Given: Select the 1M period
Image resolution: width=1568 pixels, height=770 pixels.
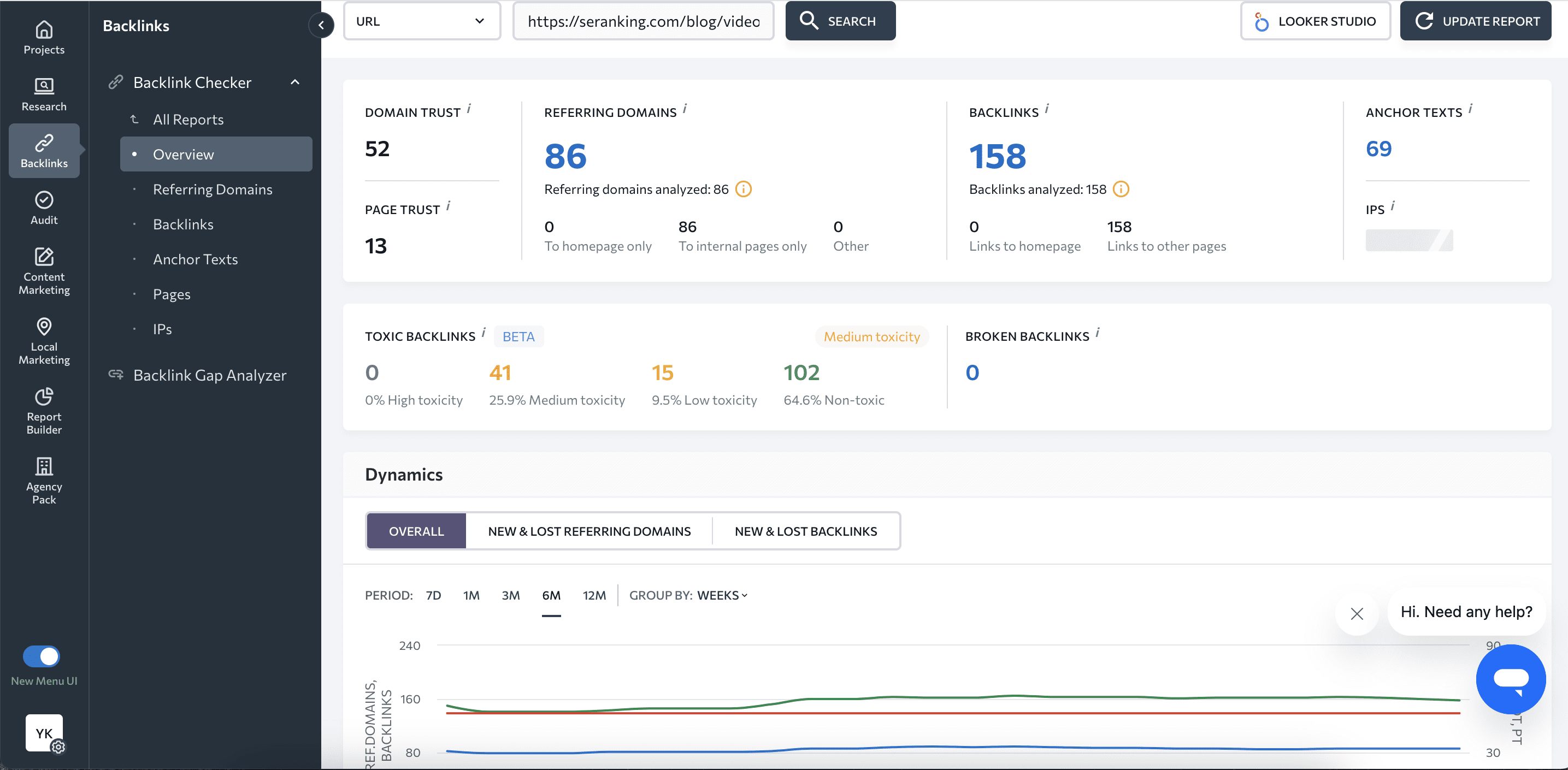Looking at the screenshot, I should pyautogui.click(x=471, y=595).
